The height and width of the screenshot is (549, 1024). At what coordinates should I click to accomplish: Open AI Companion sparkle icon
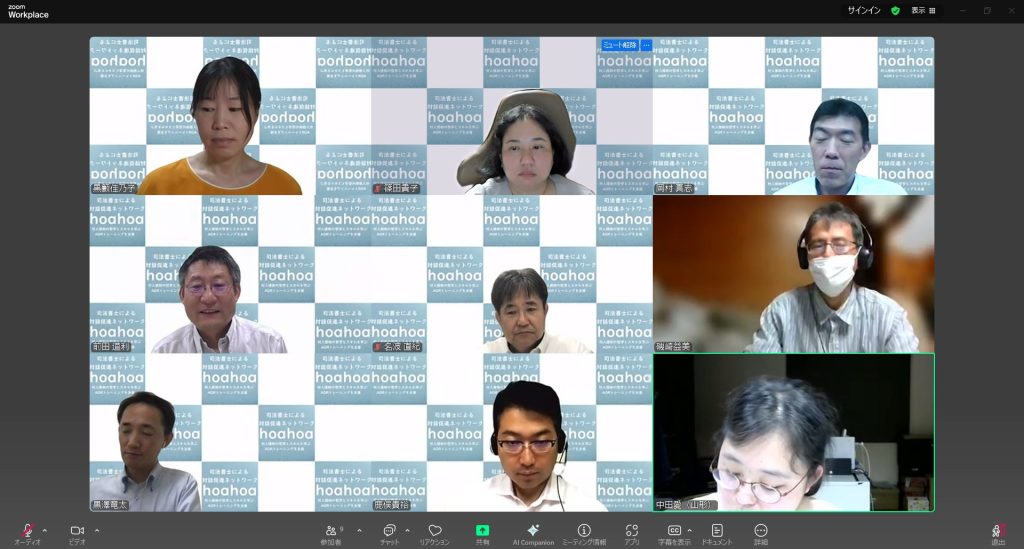pos(533,530)
